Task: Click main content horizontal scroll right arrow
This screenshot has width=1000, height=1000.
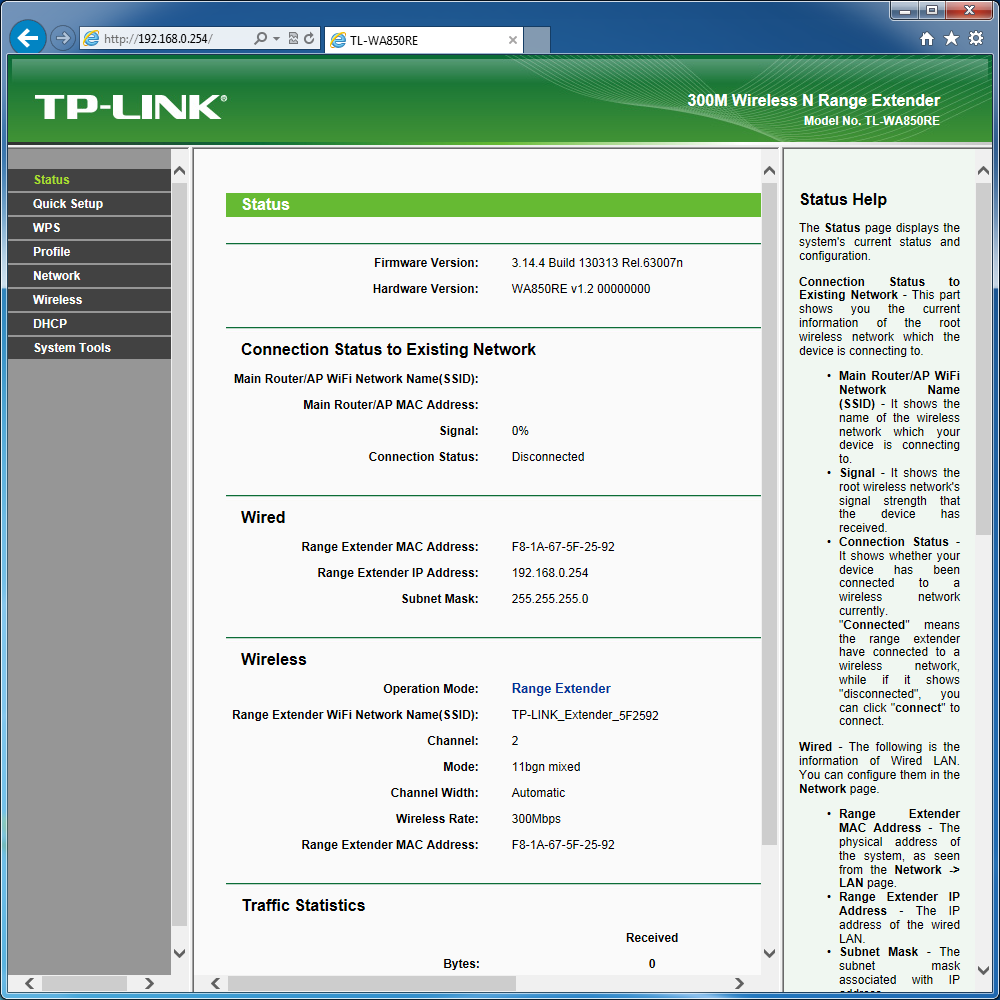Action: pyautogui.click(x=739, y=983)
